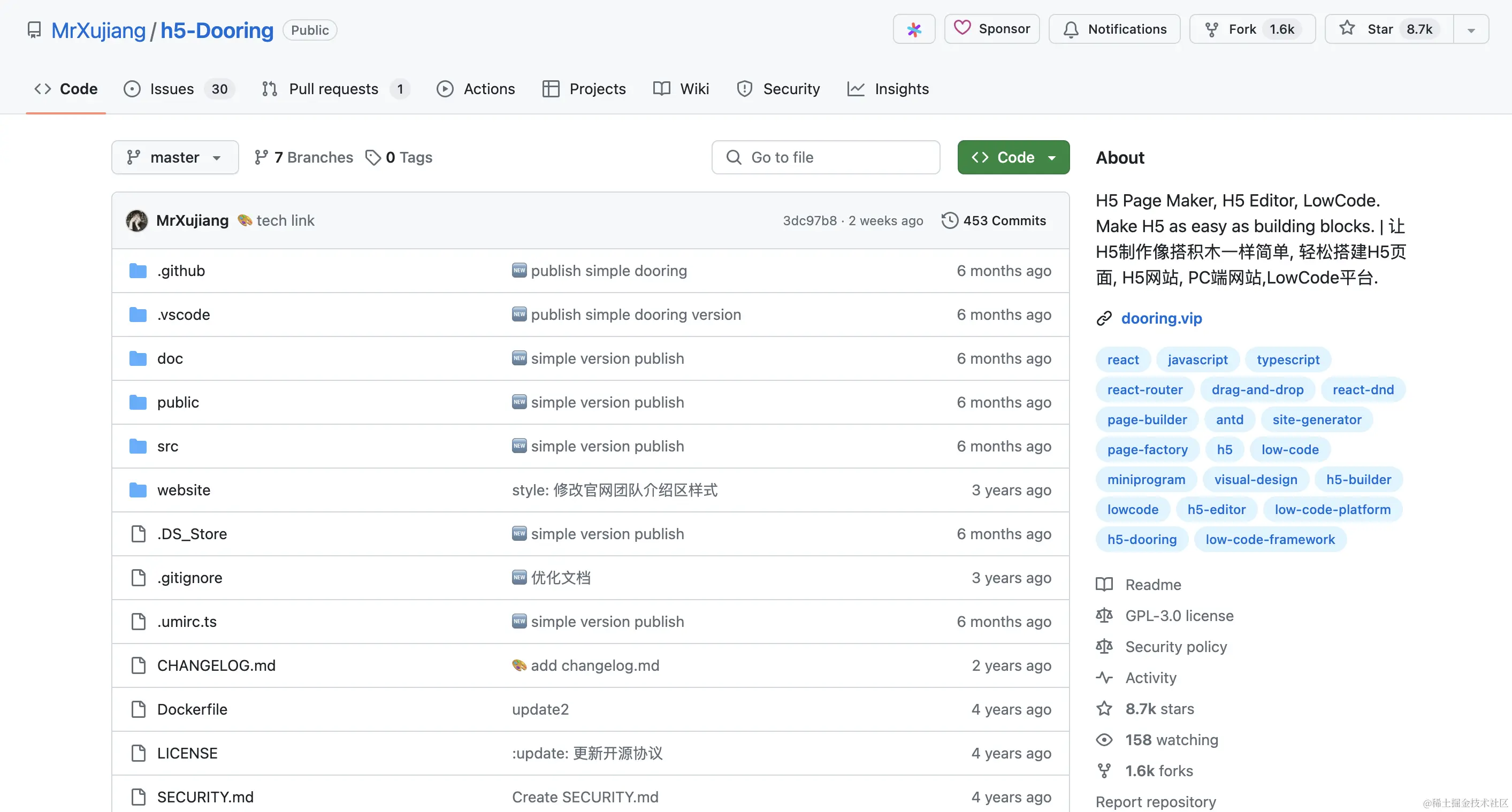This screenshot has height=812, width=1512.
Task: View the 7 Branches link
Action: [x=303, y=157]
